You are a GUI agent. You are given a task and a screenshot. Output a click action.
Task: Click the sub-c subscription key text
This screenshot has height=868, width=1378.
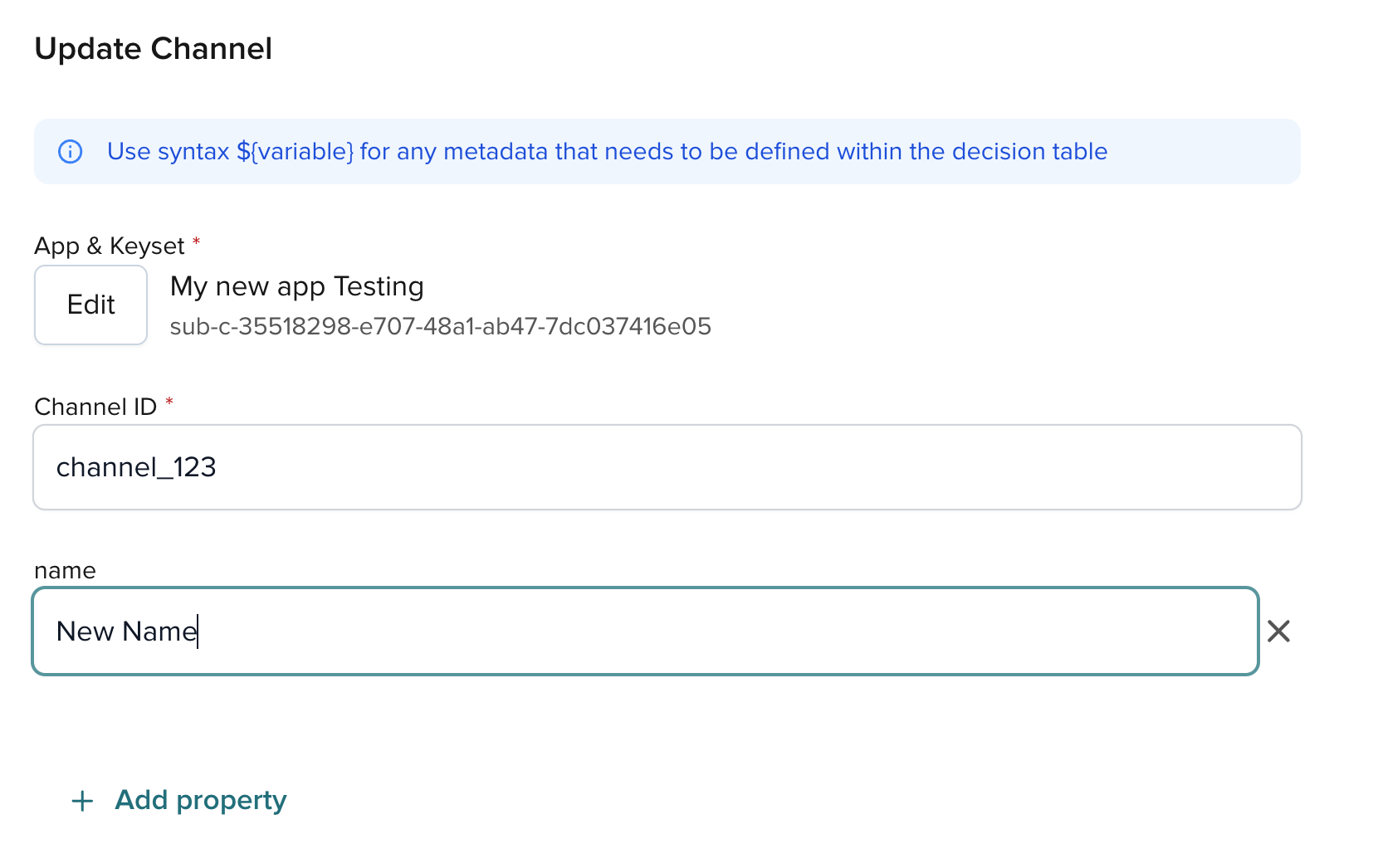pyautogui.click(x=440, y=326)
